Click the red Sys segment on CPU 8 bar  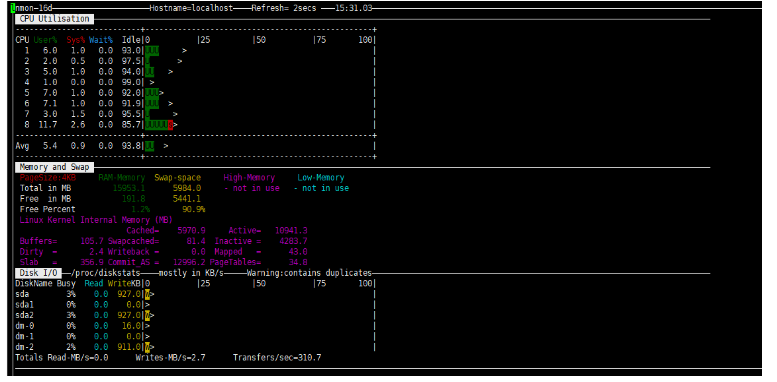pyautogui.click(x=170, y=125)
